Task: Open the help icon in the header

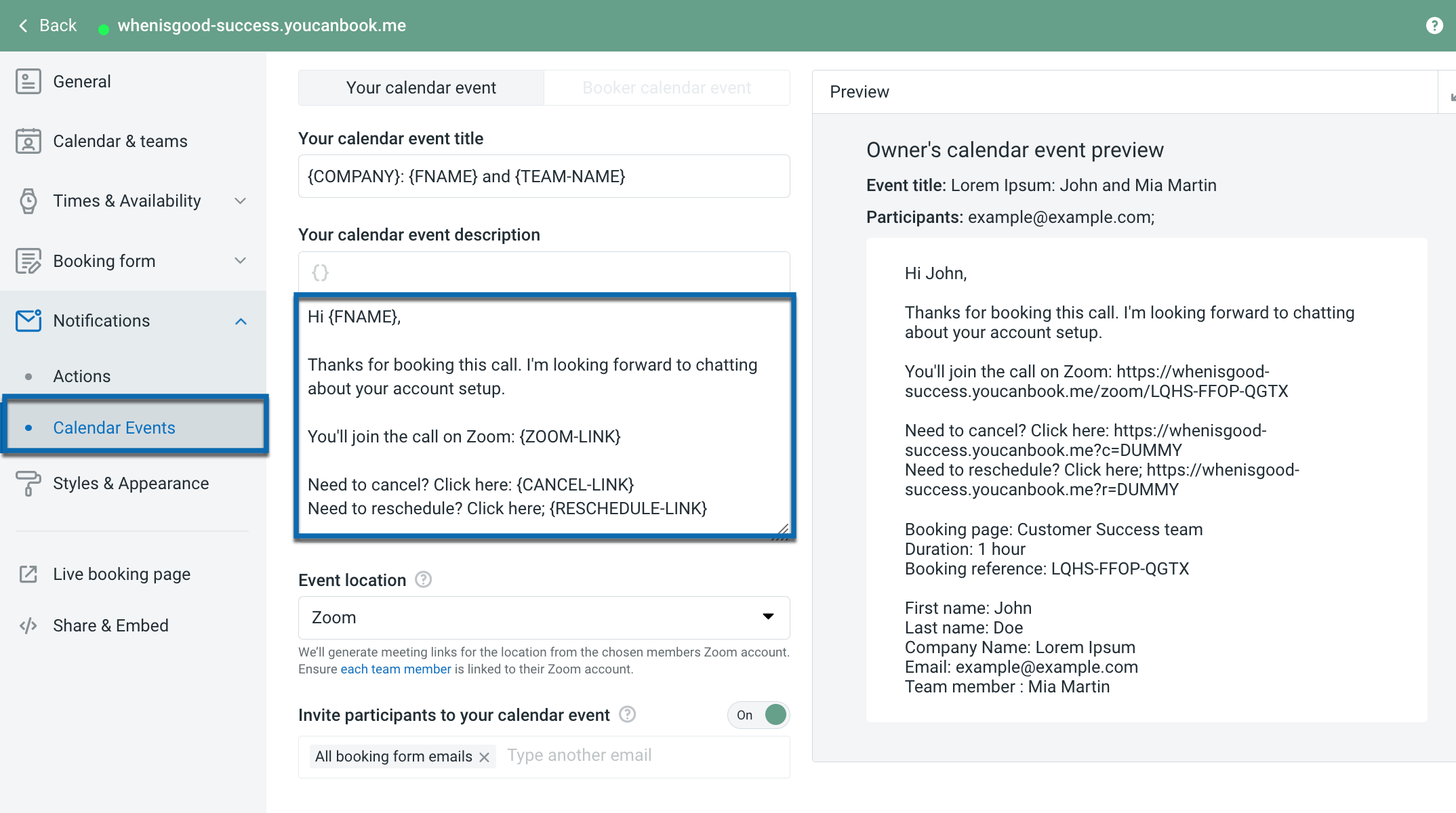Action: pos(1434,25)
